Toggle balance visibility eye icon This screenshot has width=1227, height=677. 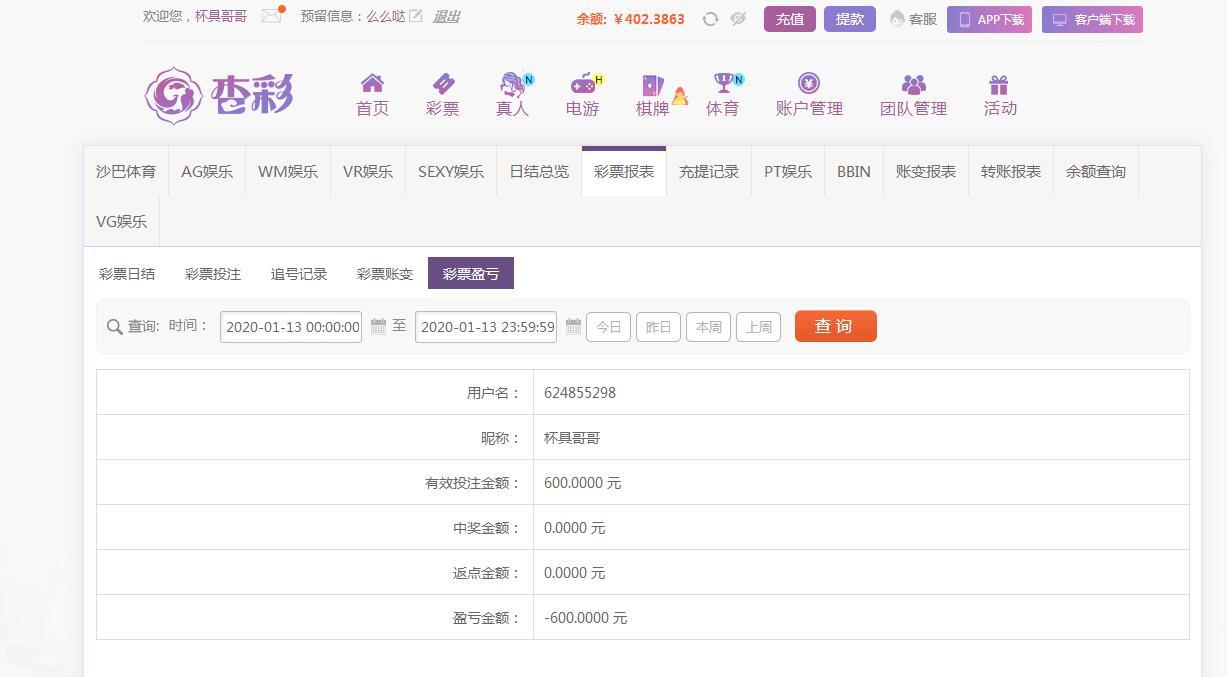(738, 19)
